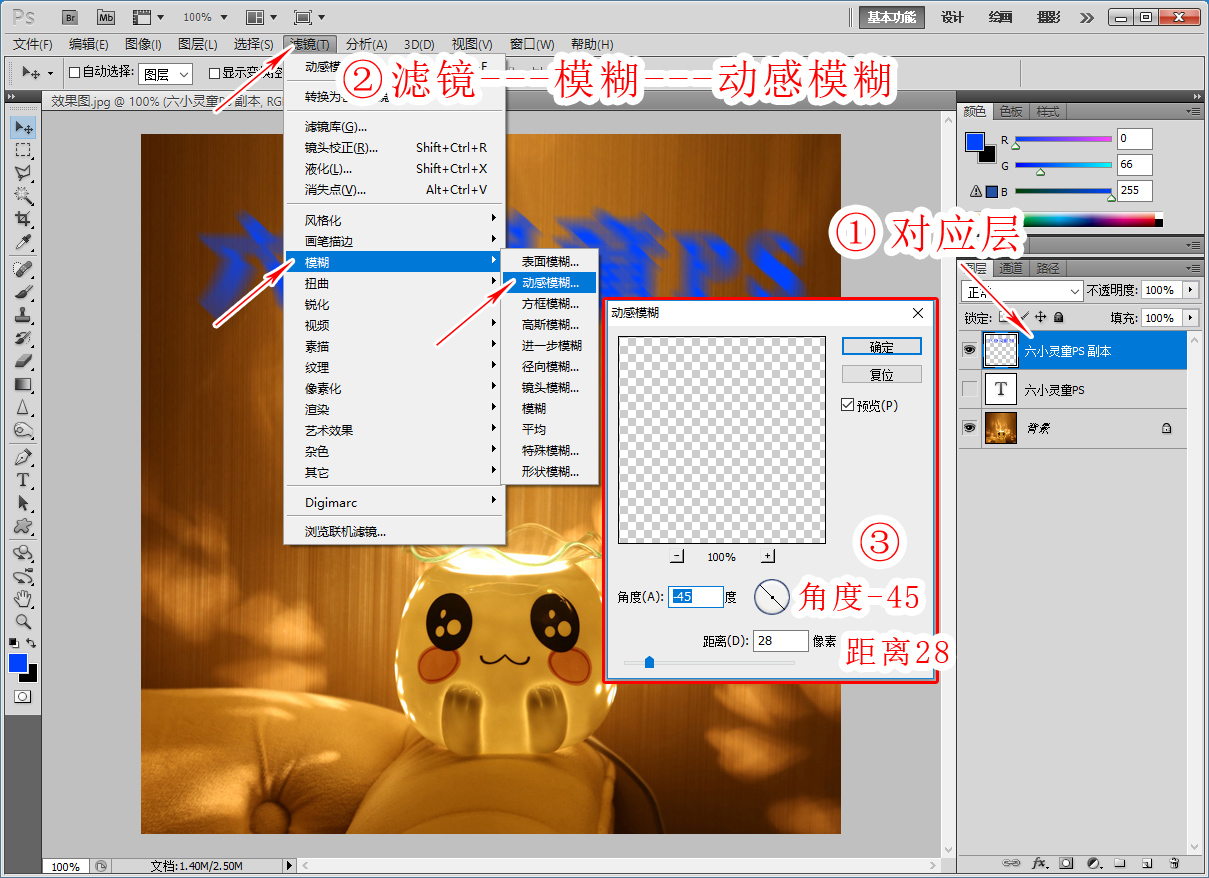Select the Rectangular Marquee tool
This screenshot has height=878, width=1209.
pos(23,150)
